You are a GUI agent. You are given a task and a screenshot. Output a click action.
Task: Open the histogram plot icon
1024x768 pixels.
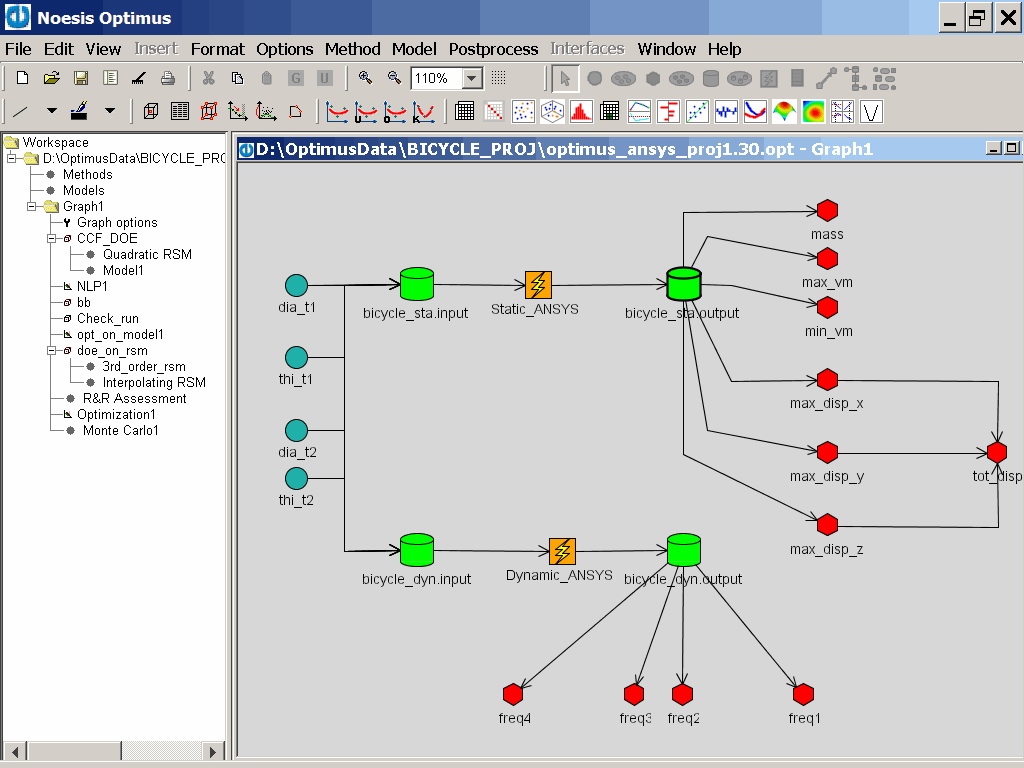[x=580, y=111]
